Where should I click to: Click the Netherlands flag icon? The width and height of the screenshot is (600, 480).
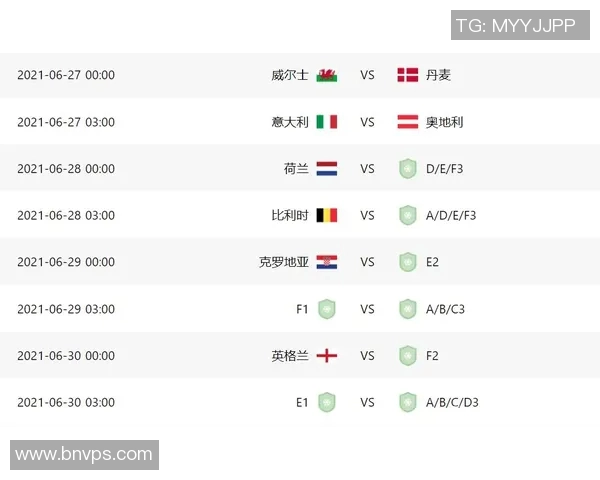click(327, 169)
